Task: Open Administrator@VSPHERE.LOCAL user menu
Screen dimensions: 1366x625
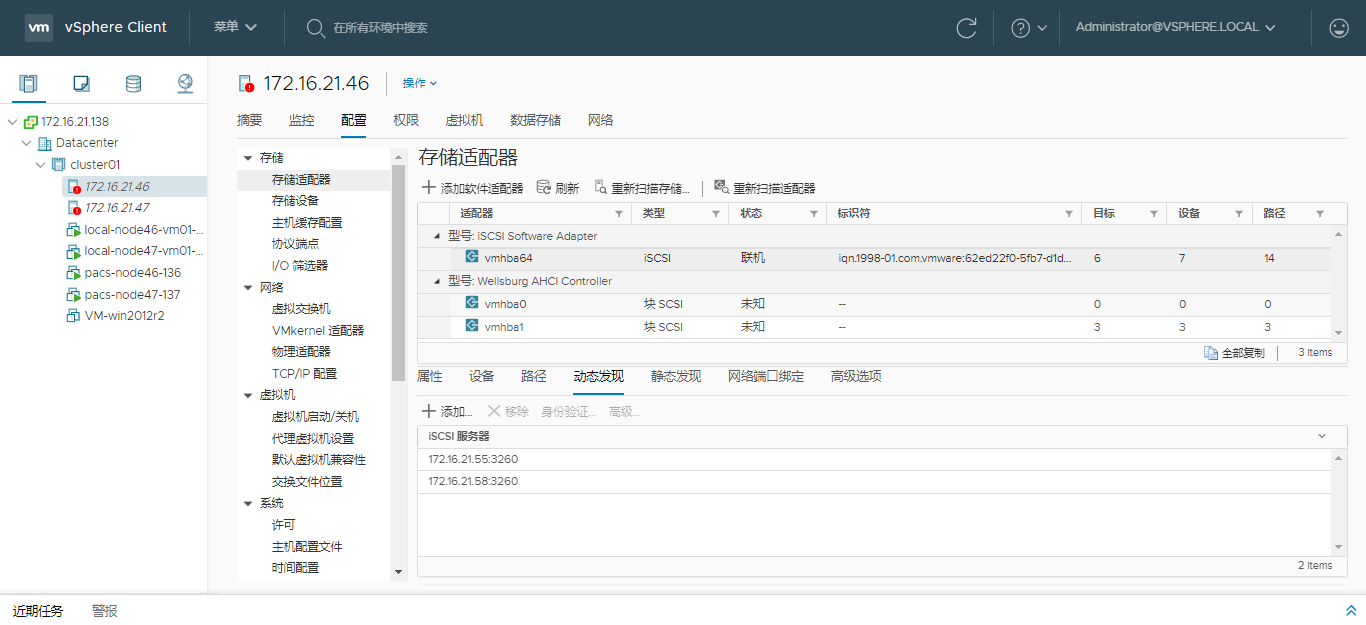Action: [x=1175, y=28]
